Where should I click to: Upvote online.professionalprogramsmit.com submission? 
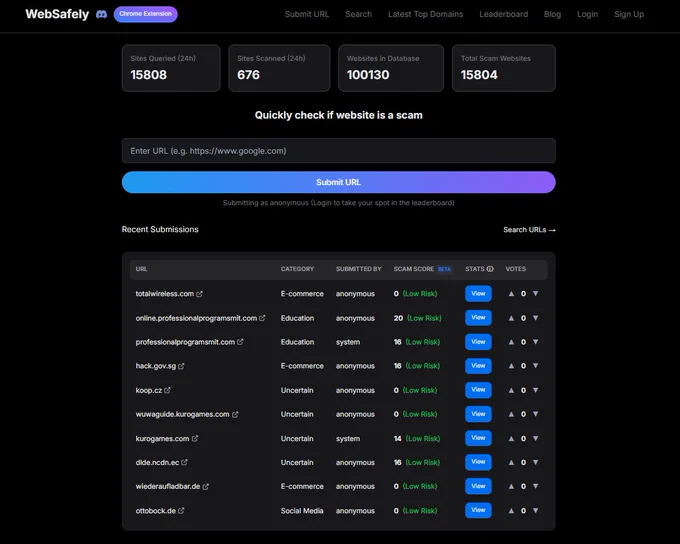click(511, 318)
